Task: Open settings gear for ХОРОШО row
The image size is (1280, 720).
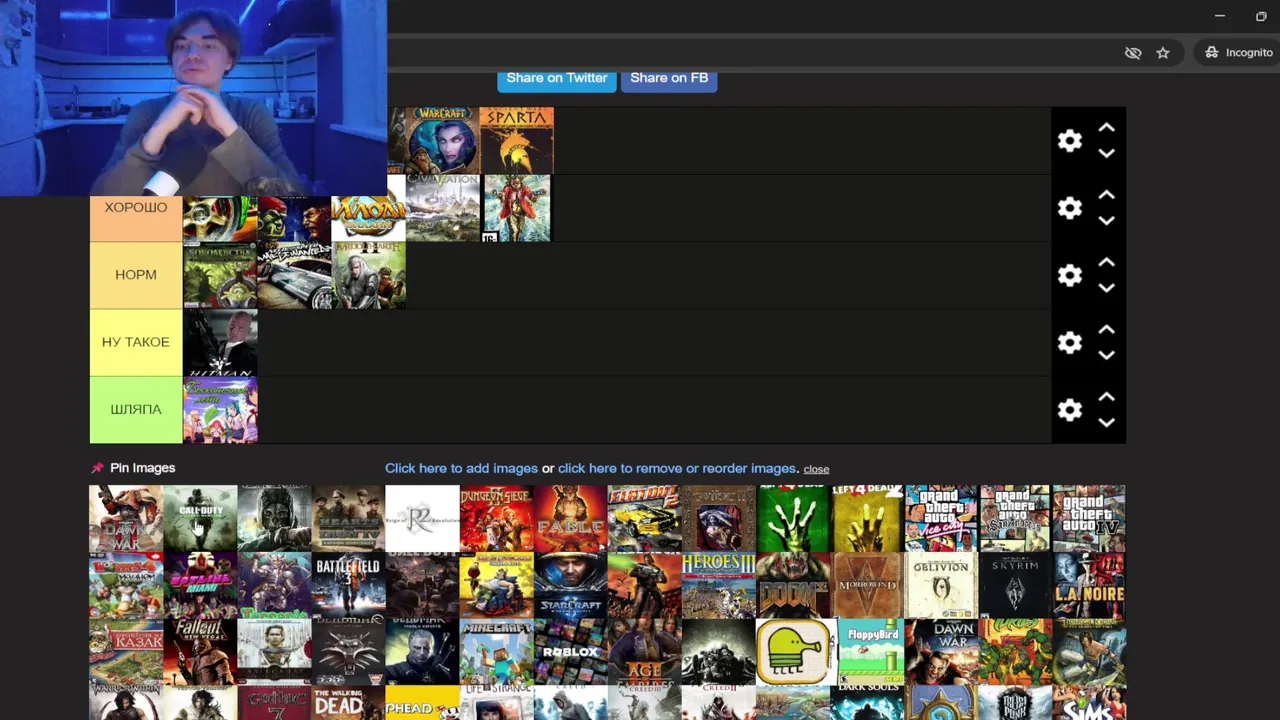Action: (1070, 208)
